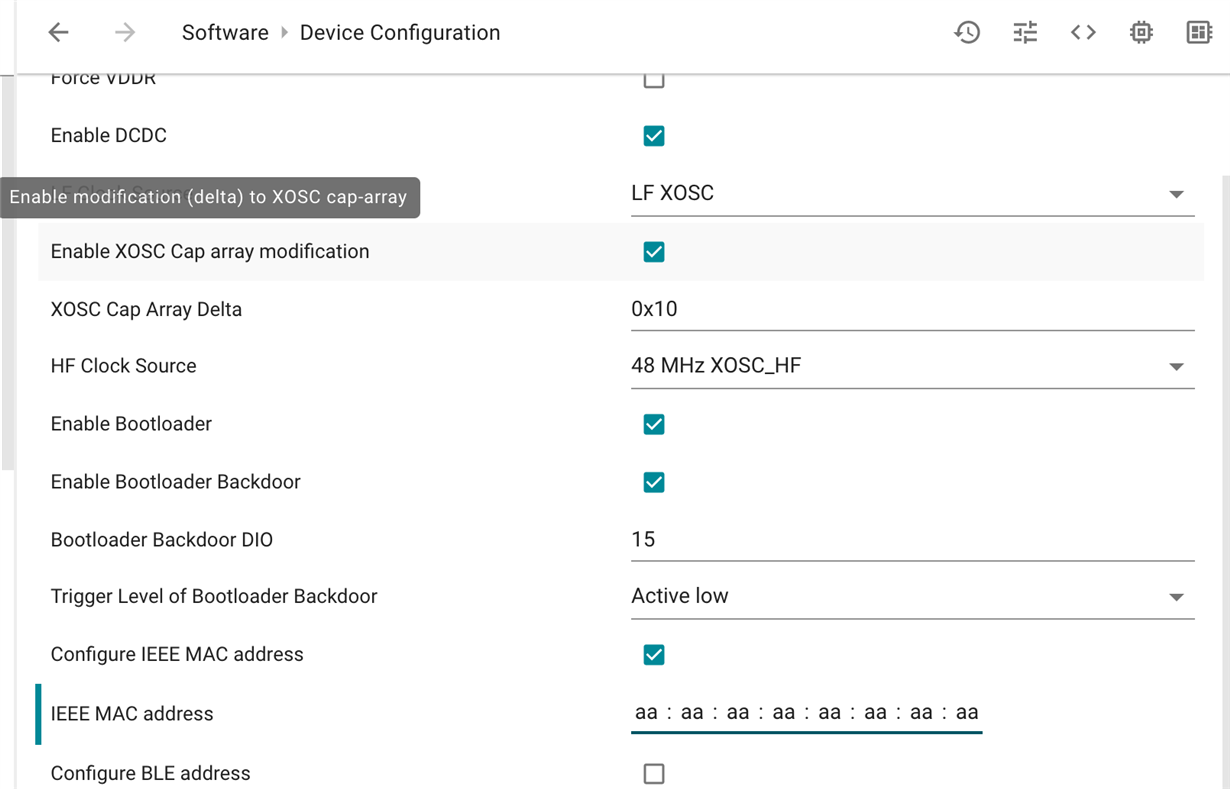Image resolution: width=1230 pixels, height=789 pixels.
Task: Click the Software breadcrumb item
Action: (225, 32)
